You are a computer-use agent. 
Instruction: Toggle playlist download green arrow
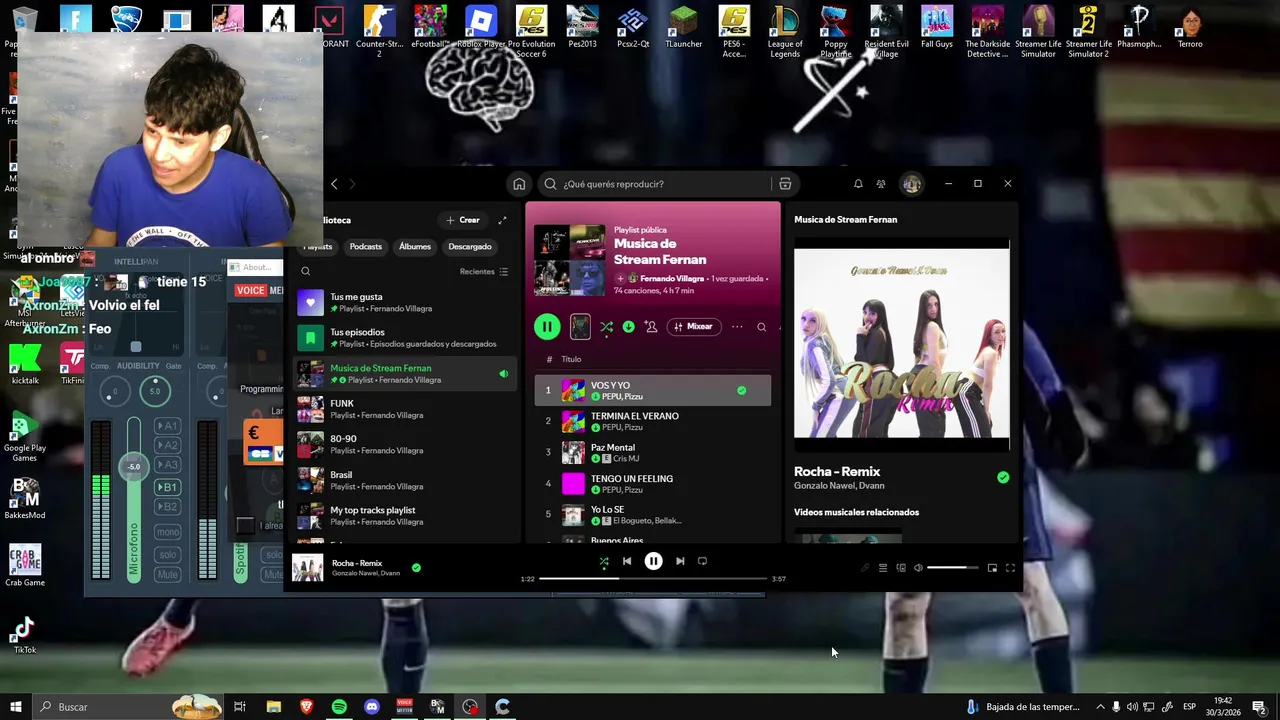(628, 326)
